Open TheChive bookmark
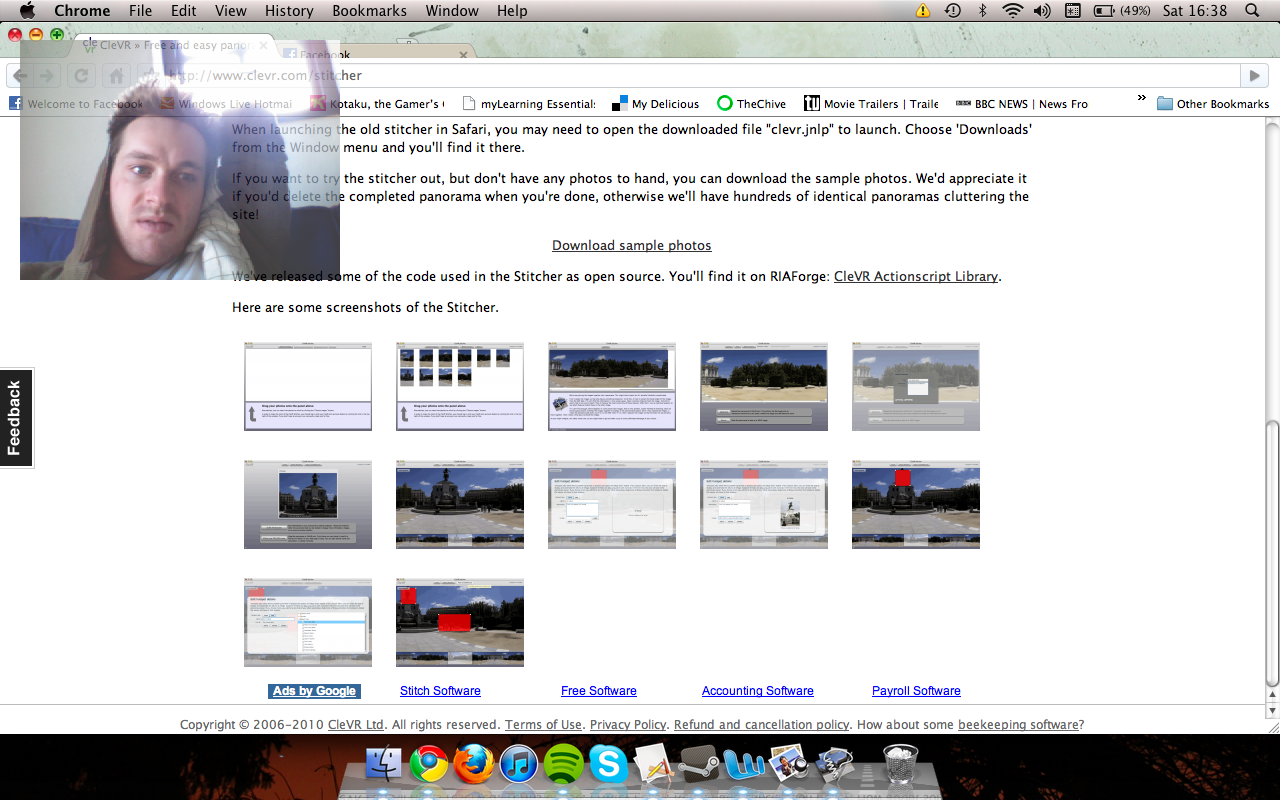Viewport: 1280px width, 800px height. [x=752, y=104]
